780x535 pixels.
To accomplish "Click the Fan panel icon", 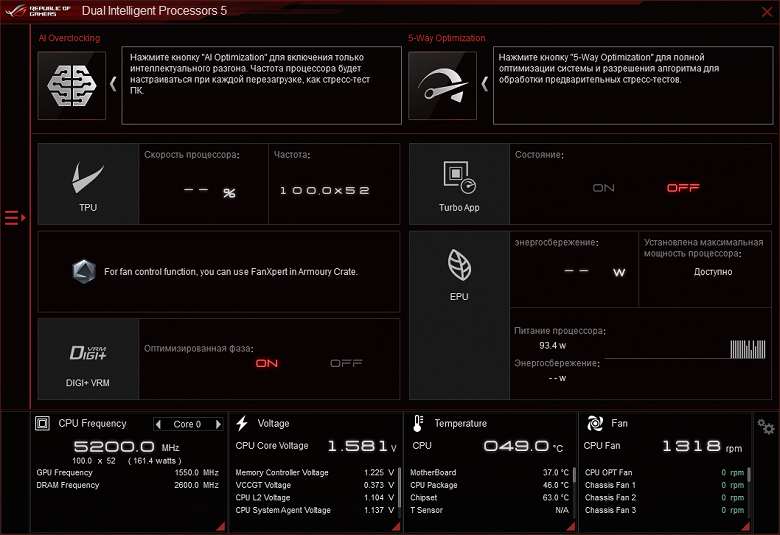I will [595, 424].
